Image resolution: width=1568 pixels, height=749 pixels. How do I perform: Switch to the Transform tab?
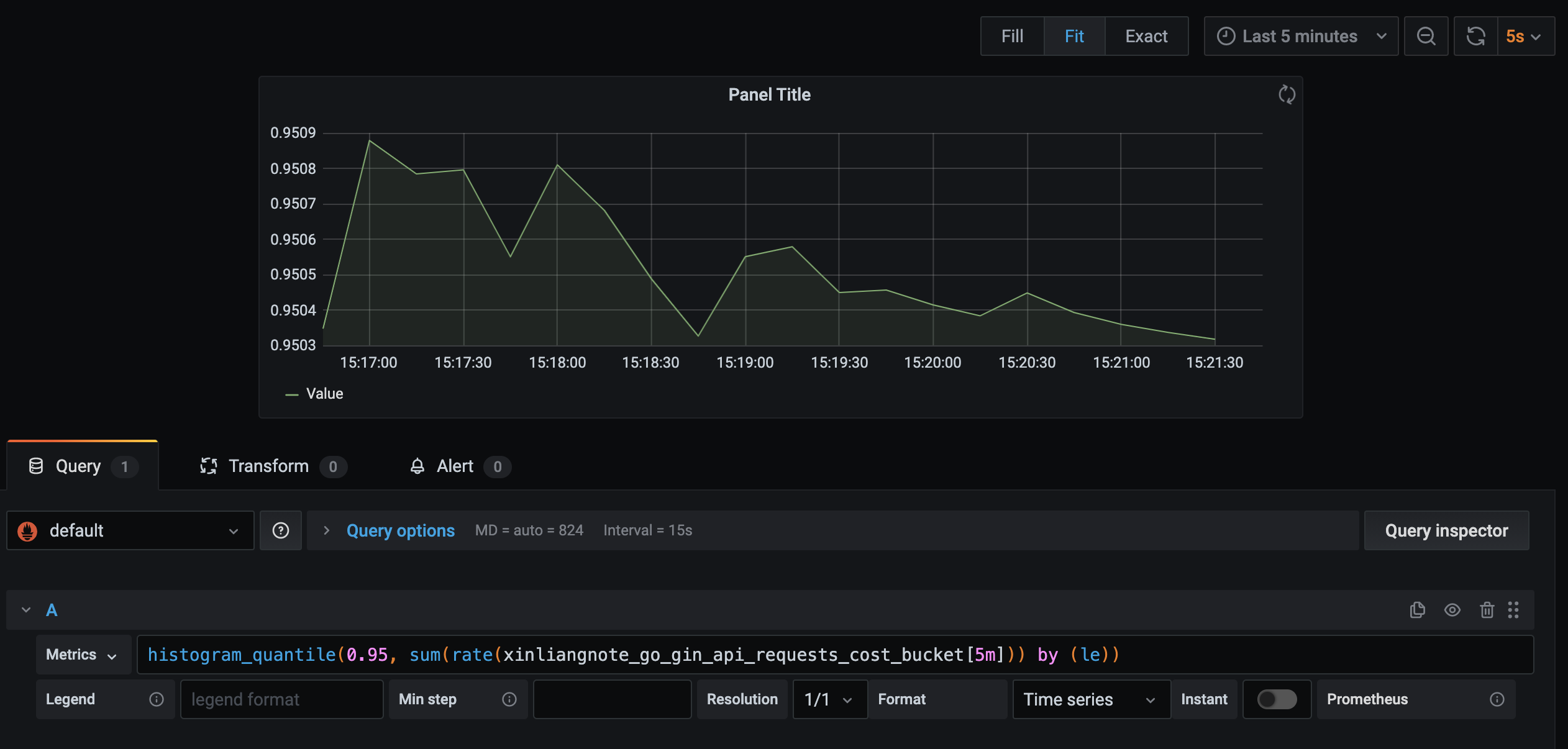[x=268, y=466]
